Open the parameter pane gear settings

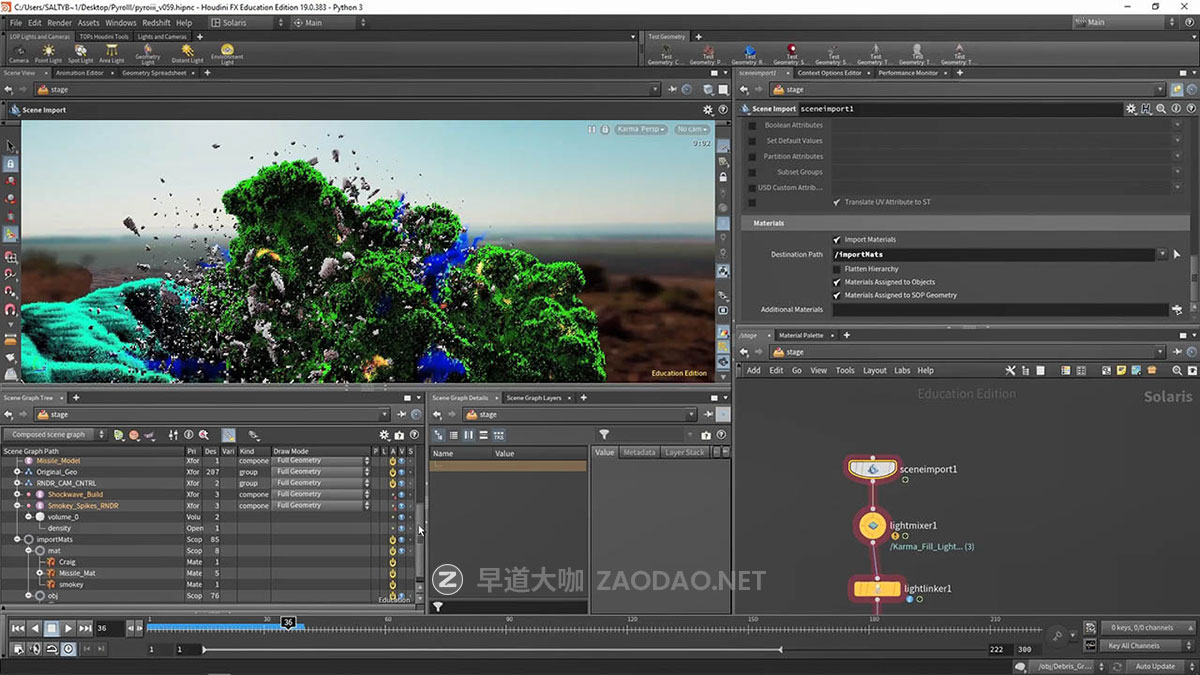point(1131,108)
